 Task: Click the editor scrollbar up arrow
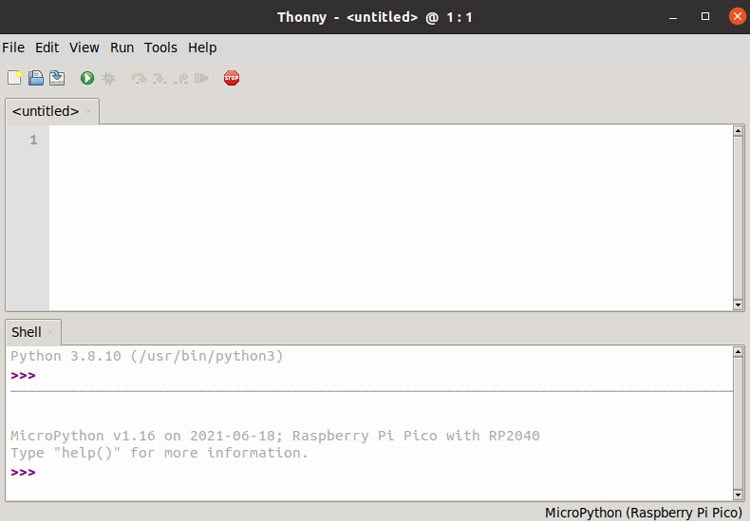(x=738, y=131)
